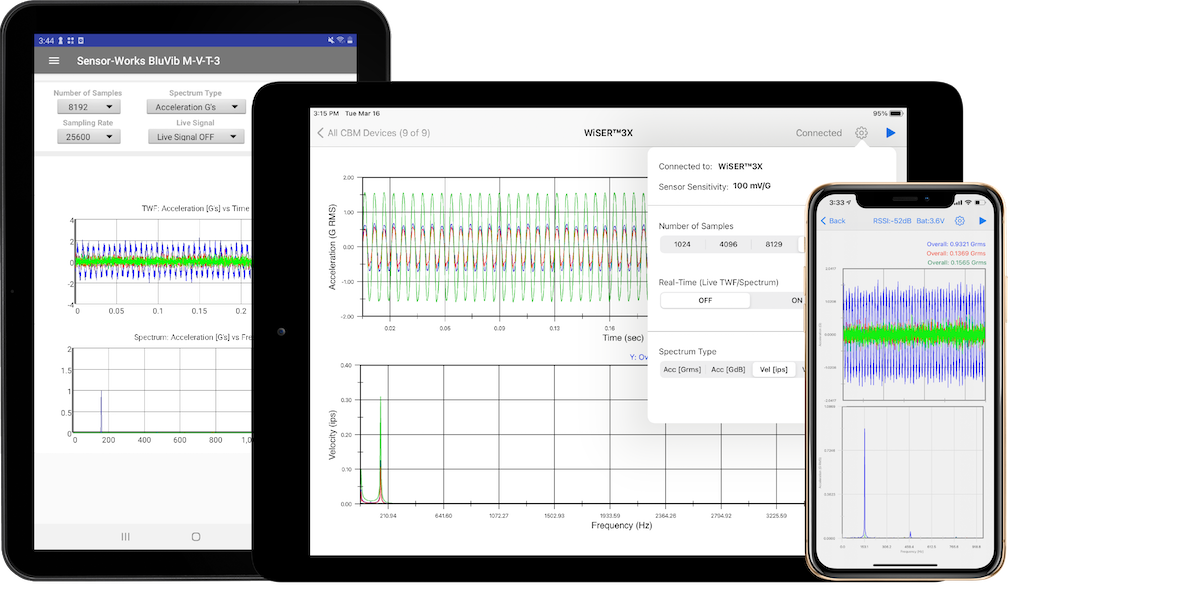
Task: Go back to All CBM Devices list
Action: 373,133
